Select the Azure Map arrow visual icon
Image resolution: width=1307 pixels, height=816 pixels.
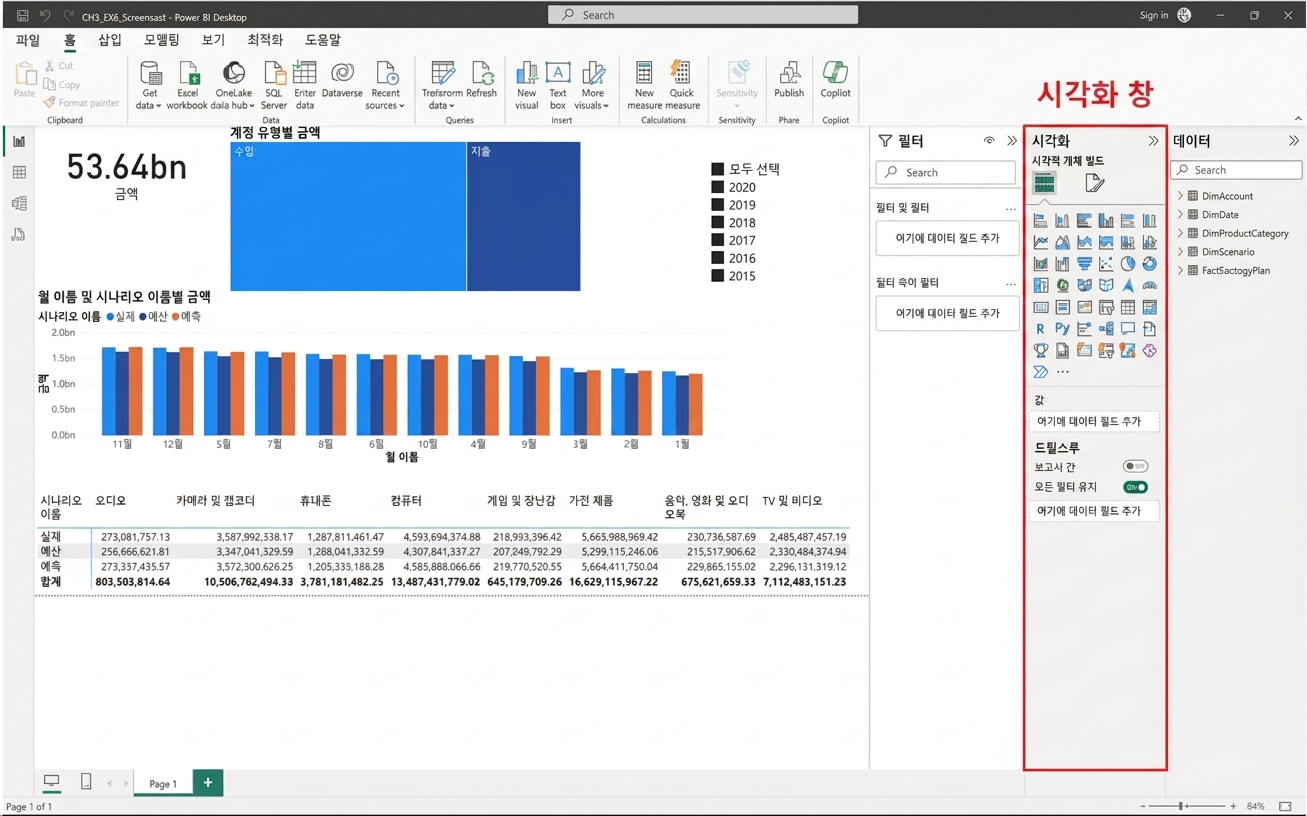pos(1128,285)
